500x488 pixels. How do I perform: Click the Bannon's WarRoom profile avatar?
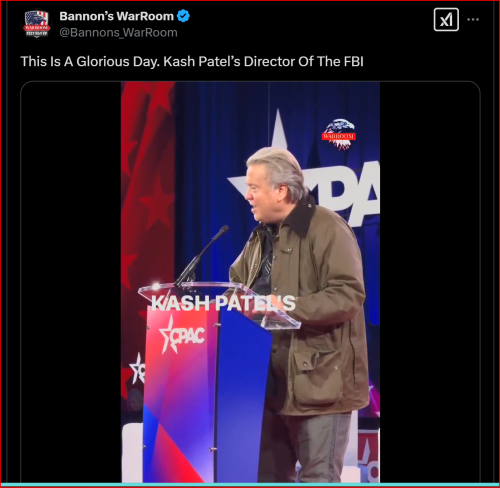point(37,24)
